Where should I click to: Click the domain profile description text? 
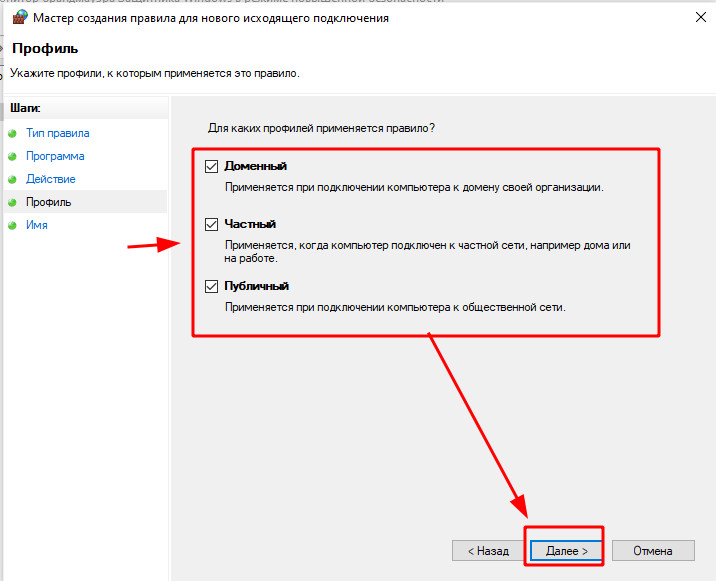(414, 187)
